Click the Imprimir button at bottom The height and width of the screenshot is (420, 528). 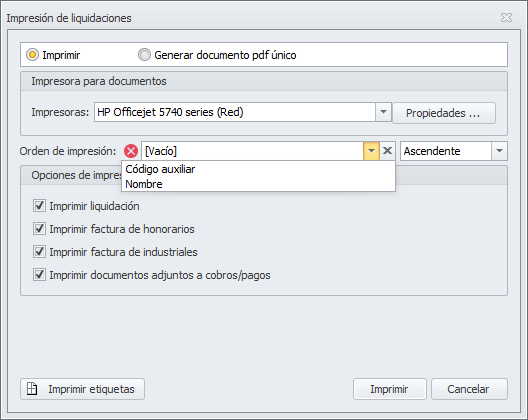coord(390,389)
